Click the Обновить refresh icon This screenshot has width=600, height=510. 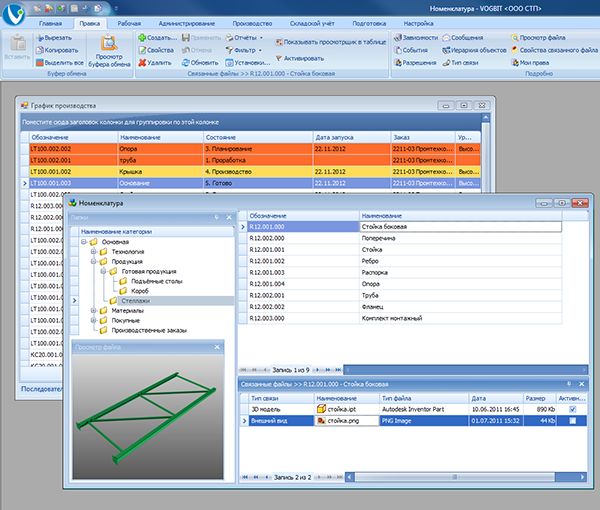pyautogui.click(x=184, y=61)
